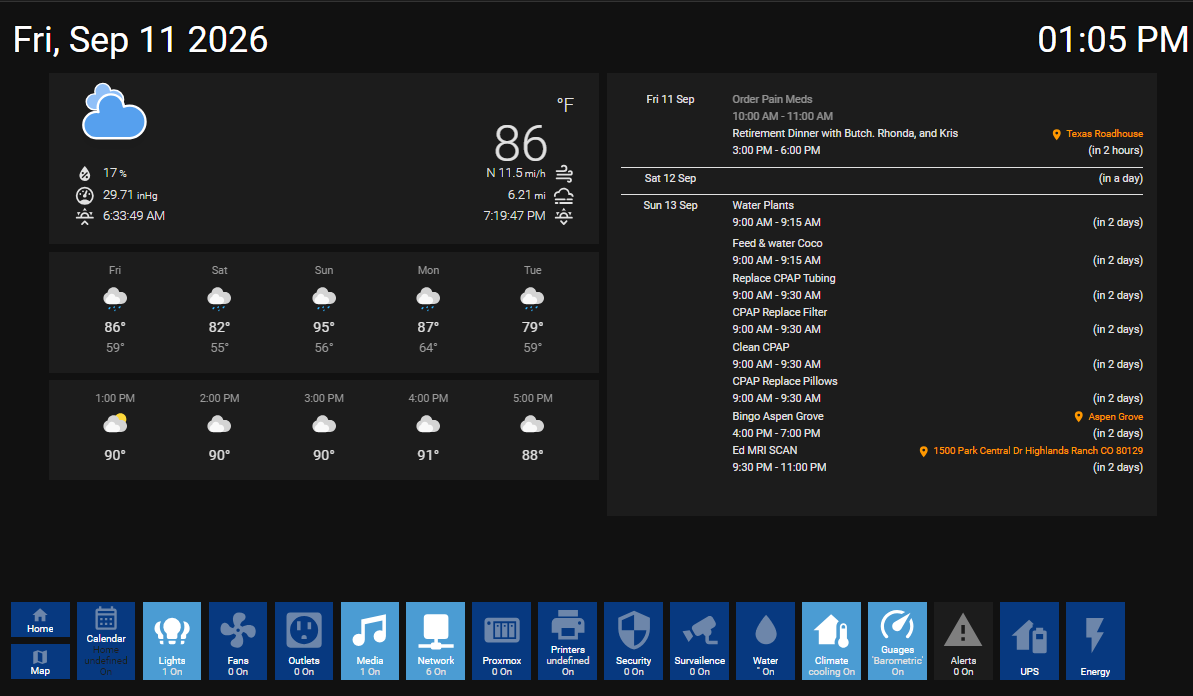
Task: Open the 1500 Park Central Dr address link
Action: pos(1031,451)
